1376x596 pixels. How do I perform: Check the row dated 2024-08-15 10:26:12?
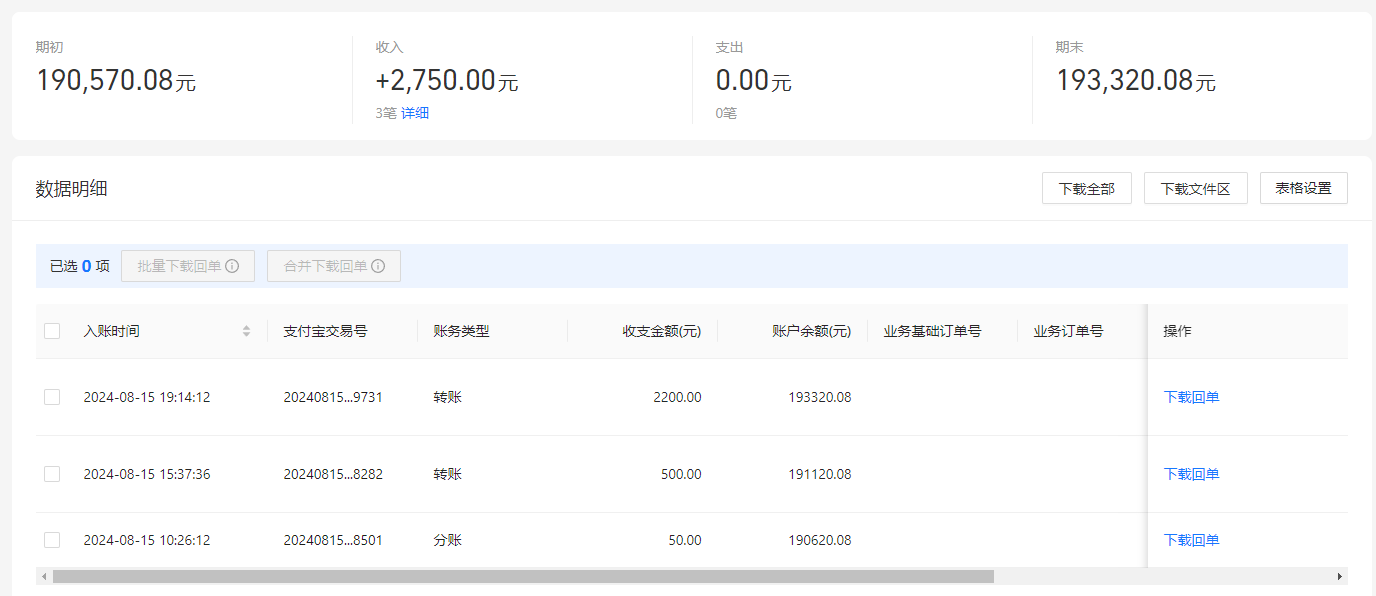point(52,540)
